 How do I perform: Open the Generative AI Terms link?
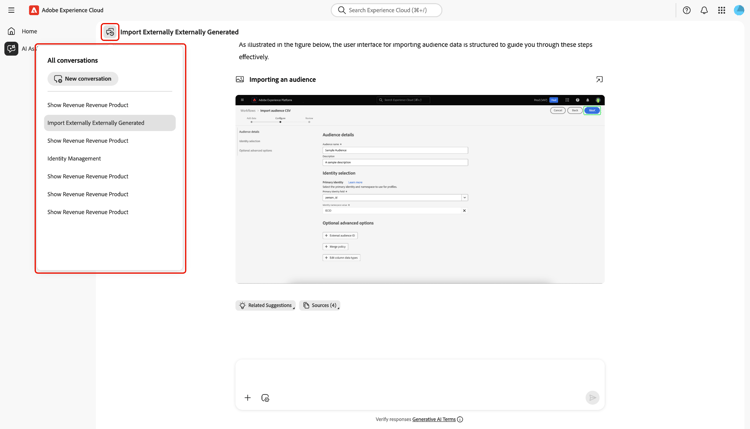434,419
